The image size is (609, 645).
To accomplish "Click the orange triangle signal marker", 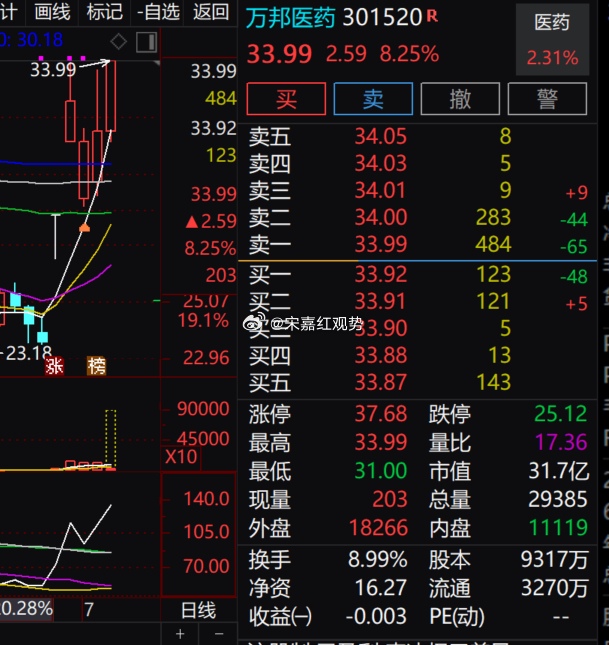I will 84,227.
